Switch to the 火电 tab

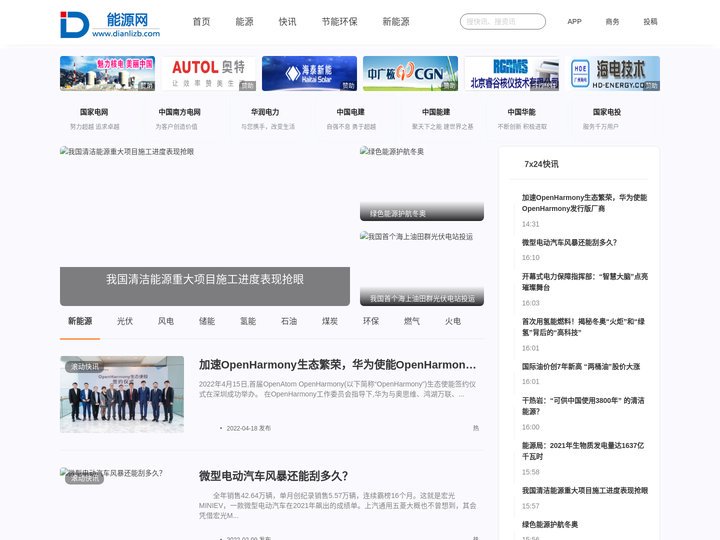453,321
